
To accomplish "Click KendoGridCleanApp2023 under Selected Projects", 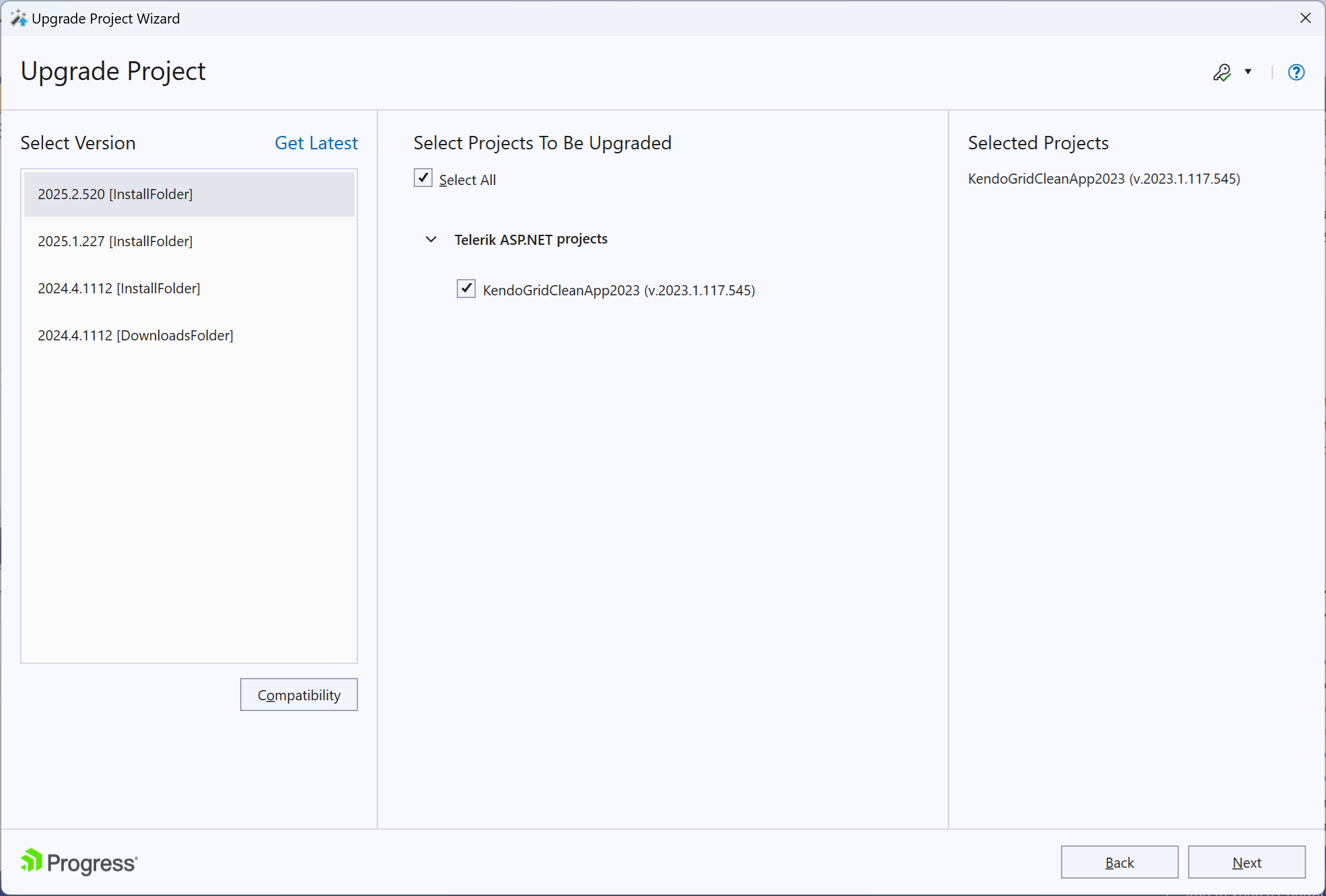I will coord(1103,179).
